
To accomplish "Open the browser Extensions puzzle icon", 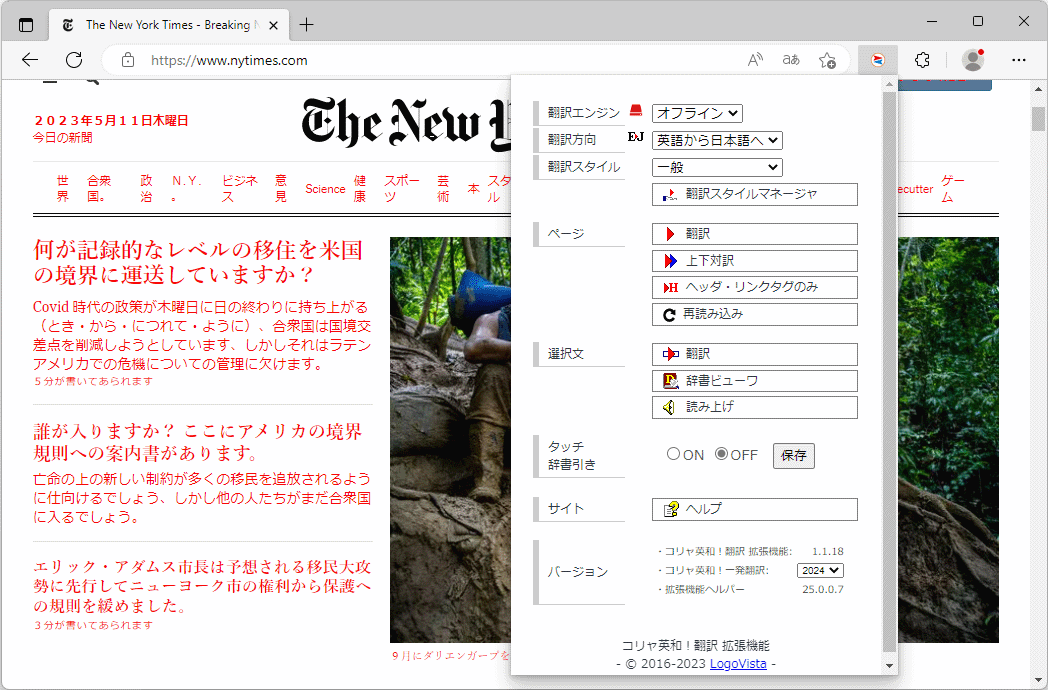I will pyautogui.click(x=922, y=60).
